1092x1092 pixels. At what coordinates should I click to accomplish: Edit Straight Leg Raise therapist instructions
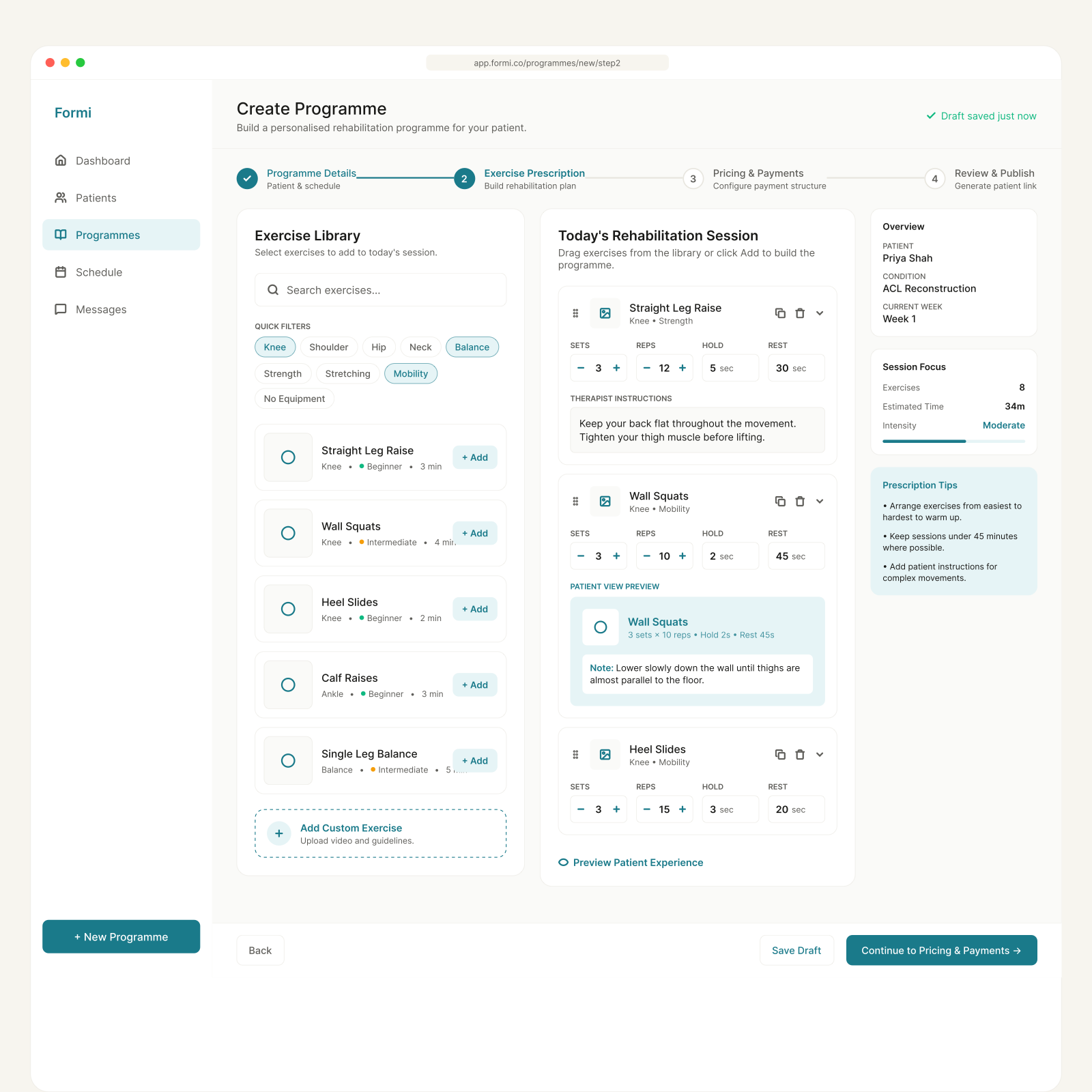pos(698,430)
